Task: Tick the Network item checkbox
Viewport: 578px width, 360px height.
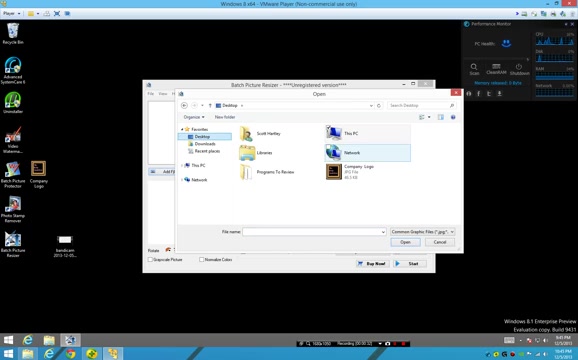Action: click(x=328, y=147)
